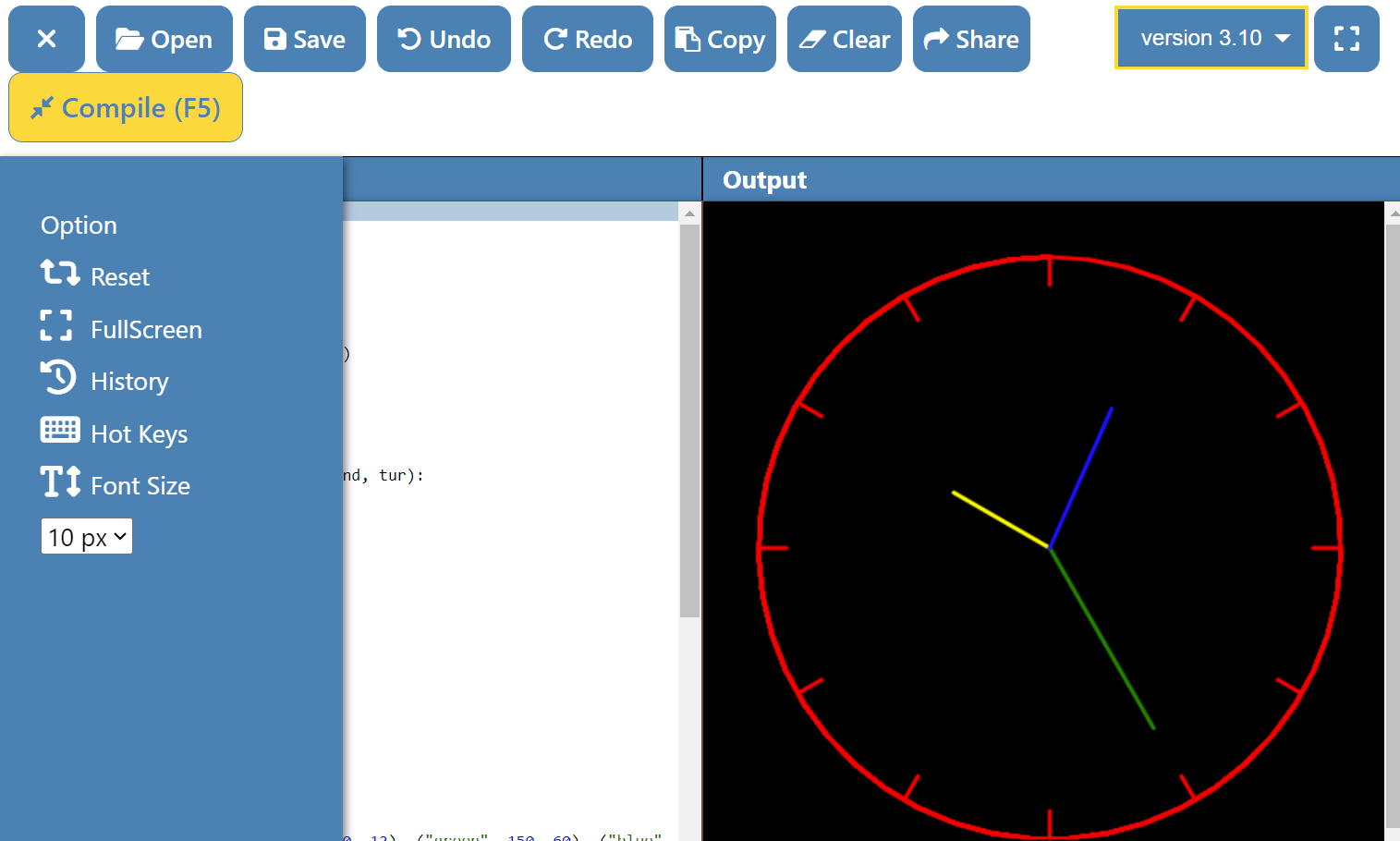Screen dimensions: 1400x841
Task: Expand the FullScreen option in sidebar
Action: coord(146,329)
